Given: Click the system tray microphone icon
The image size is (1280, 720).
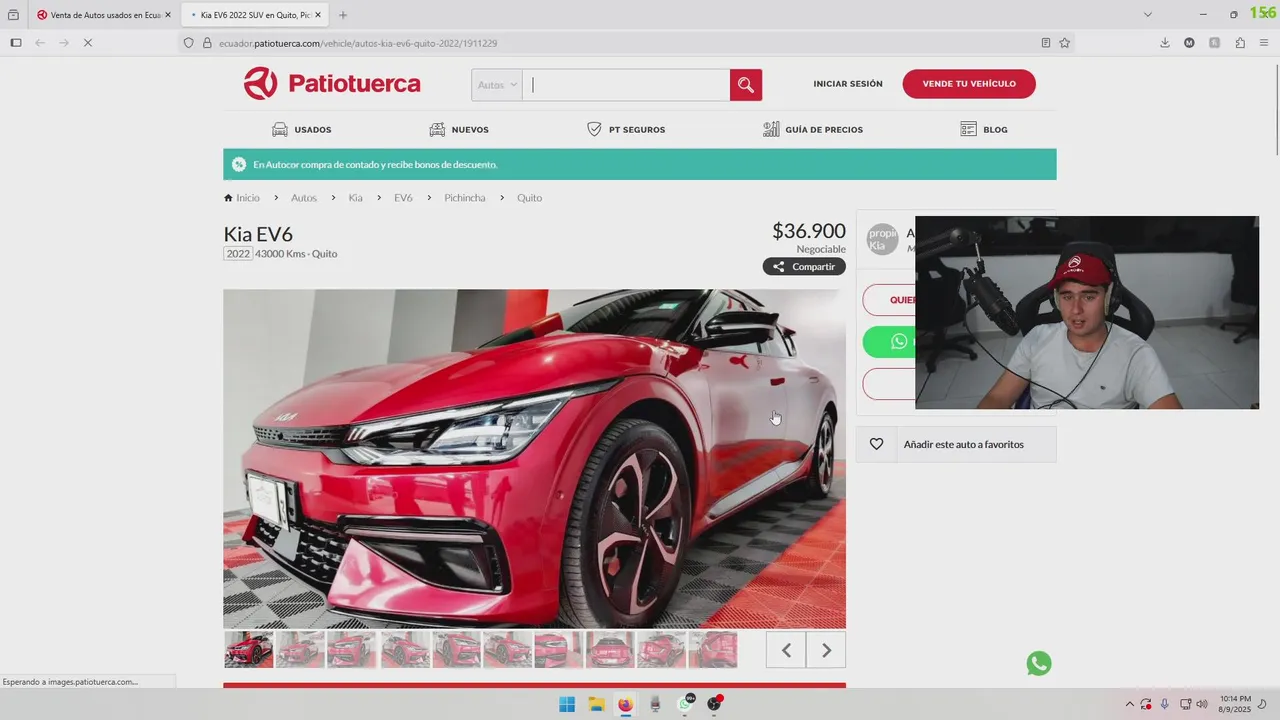Looking at the screenshot, I should click(x=1165, y=704).
